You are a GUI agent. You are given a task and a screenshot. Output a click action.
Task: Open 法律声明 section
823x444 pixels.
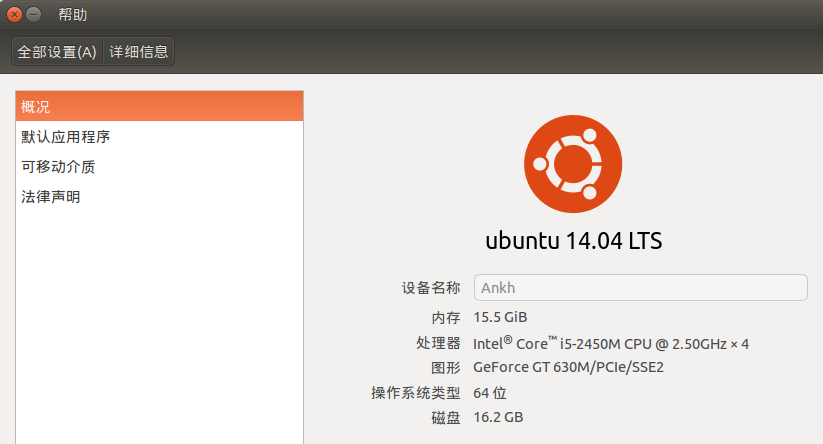[160, 197]
